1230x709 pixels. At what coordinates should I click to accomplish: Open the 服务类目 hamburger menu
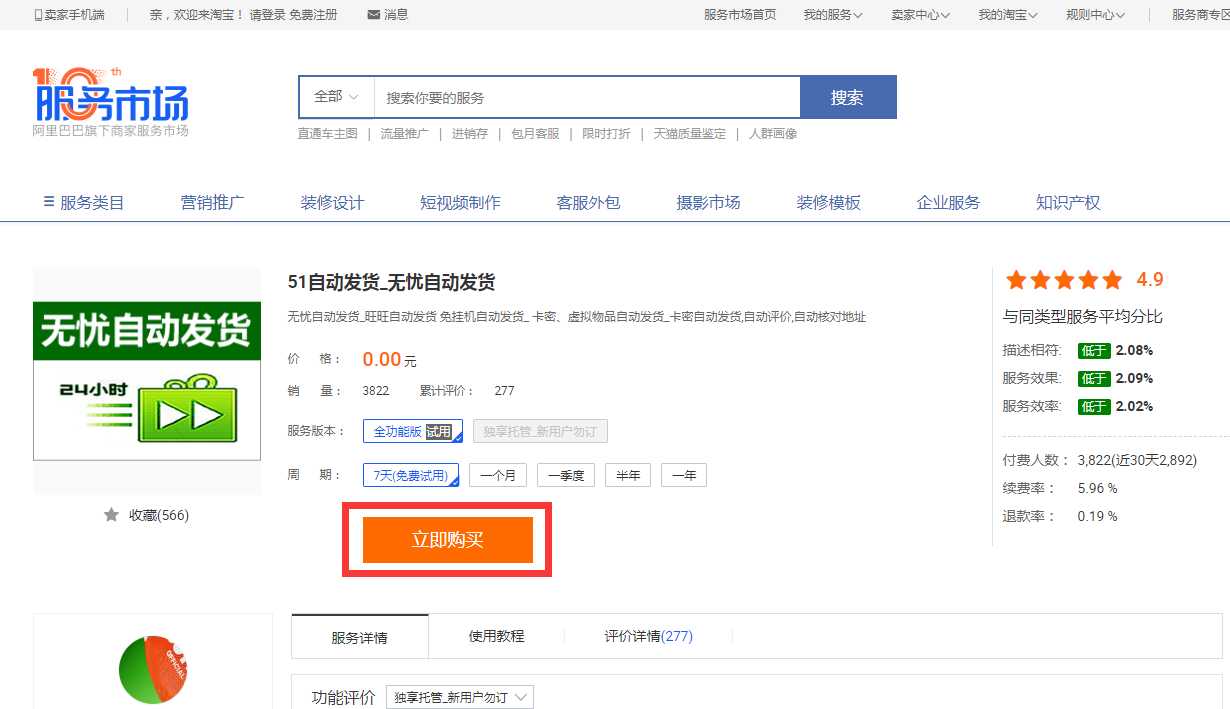tap(84, 202)
